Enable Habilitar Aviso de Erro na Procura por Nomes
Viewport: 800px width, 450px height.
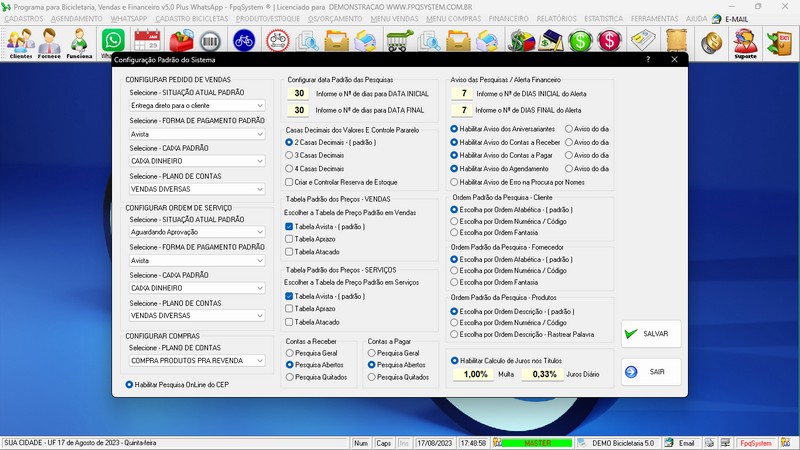tap(517, 182)
